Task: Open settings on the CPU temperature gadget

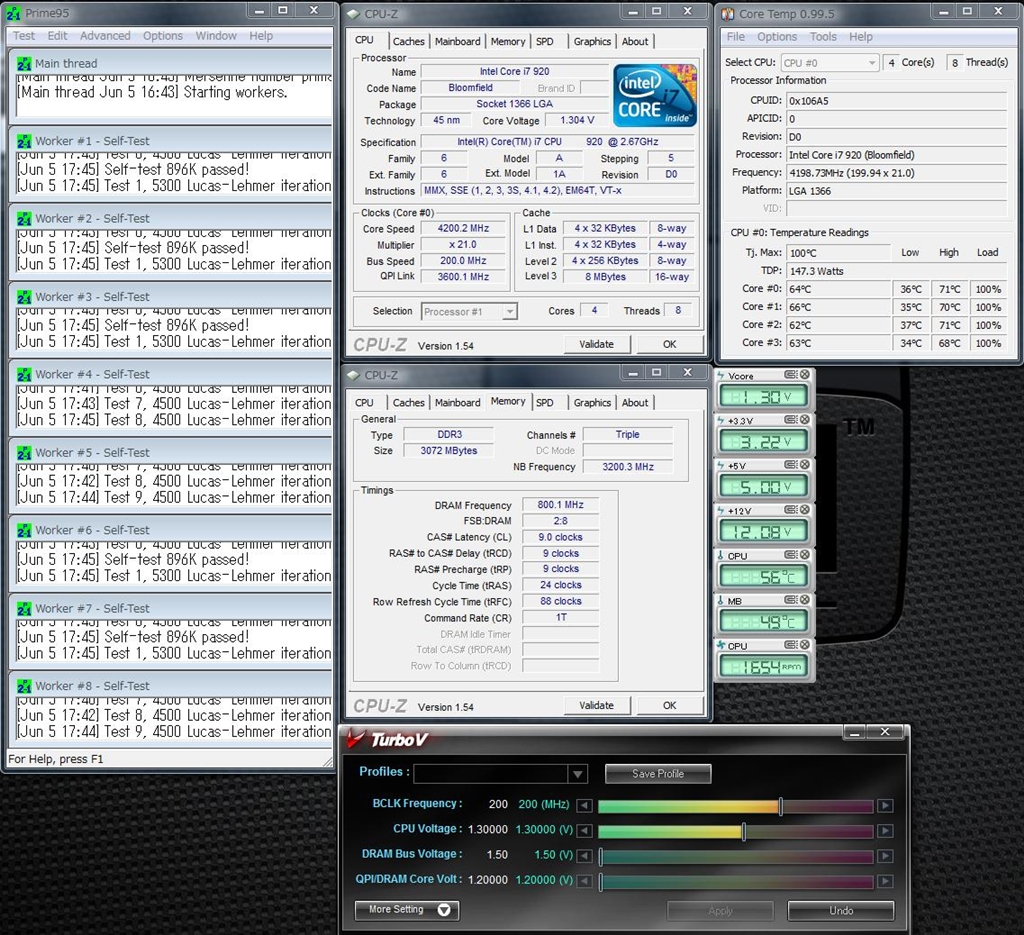Action: point(791,555)
